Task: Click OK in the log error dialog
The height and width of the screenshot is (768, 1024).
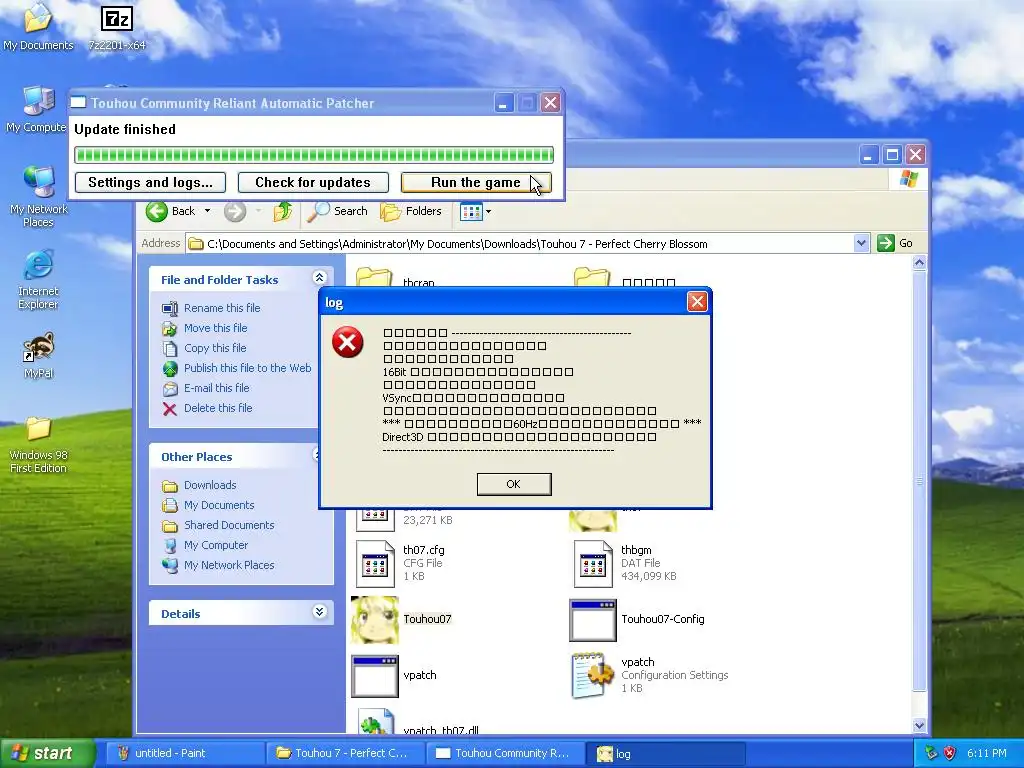Action: click(x=514, y=484)
